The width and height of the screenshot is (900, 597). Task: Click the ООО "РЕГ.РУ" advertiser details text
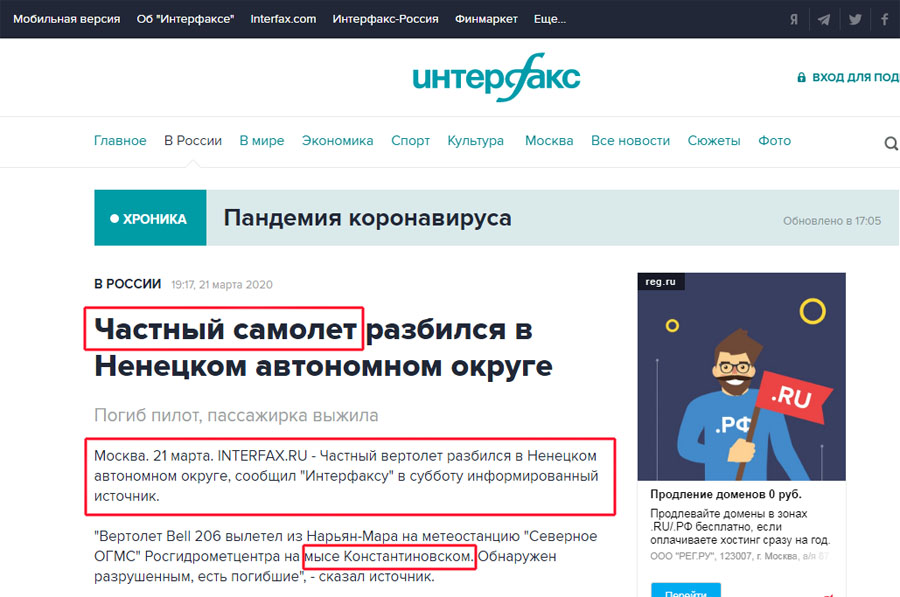tap(739, 556)
